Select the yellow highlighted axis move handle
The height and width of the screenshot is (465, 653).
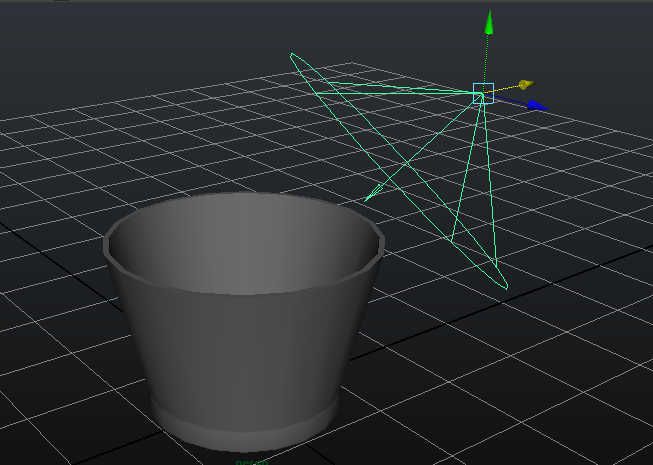pos(526,85)
